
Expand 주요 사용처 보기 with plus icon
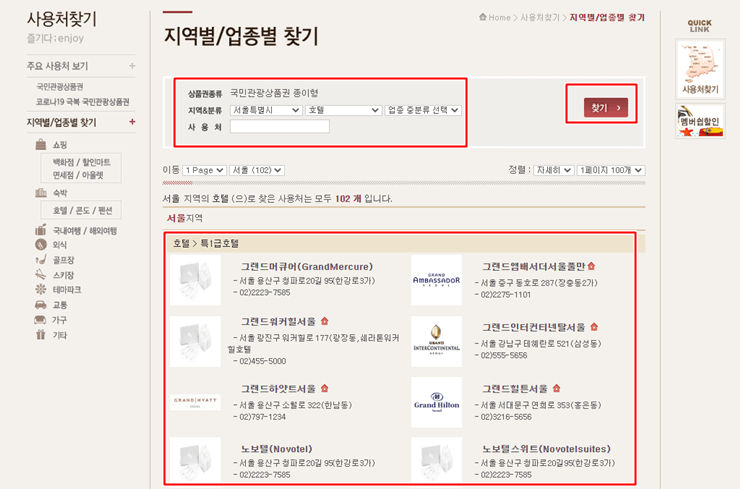[132, 66]
